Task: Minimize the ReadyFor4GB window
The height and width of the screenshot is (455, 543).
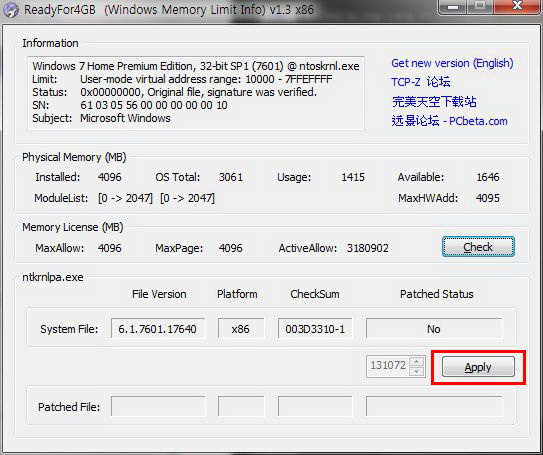Action: coord(452,7)
